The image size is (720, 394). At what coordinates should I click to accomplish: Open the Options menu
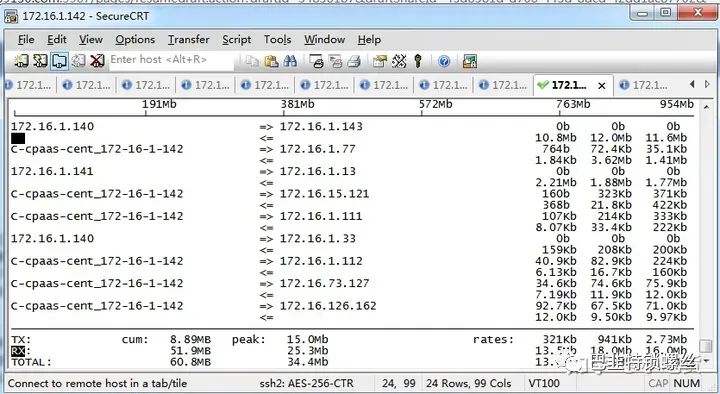135,39
